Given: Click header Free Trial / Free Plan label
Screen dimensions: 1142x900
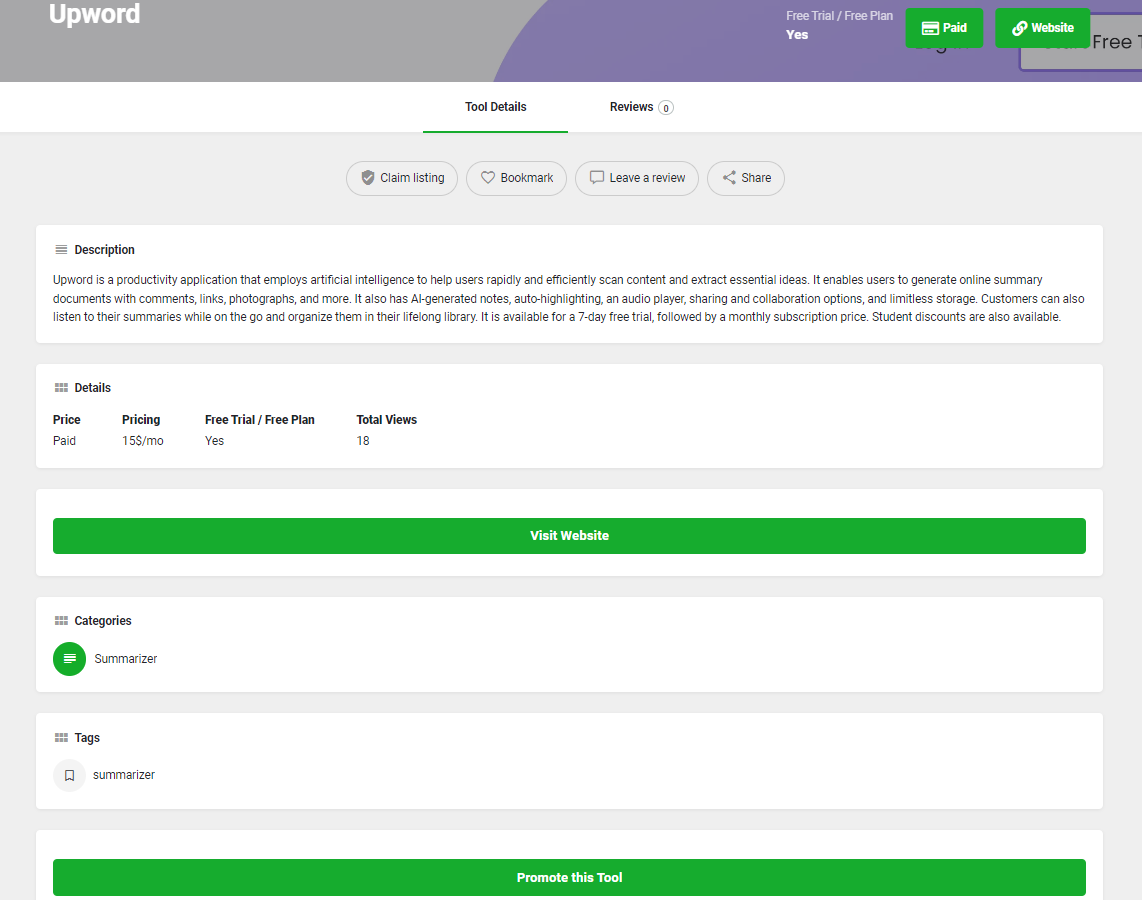Looking at the screenshot, I should point(839,16).
